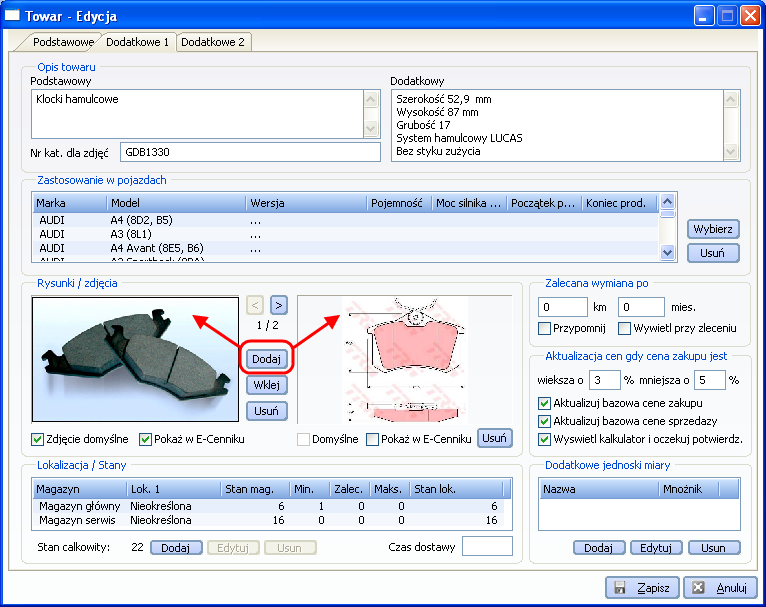766x607 pixels.
Task: Click the vehicle list scrollbar thumb
Action: click(667, 214)
